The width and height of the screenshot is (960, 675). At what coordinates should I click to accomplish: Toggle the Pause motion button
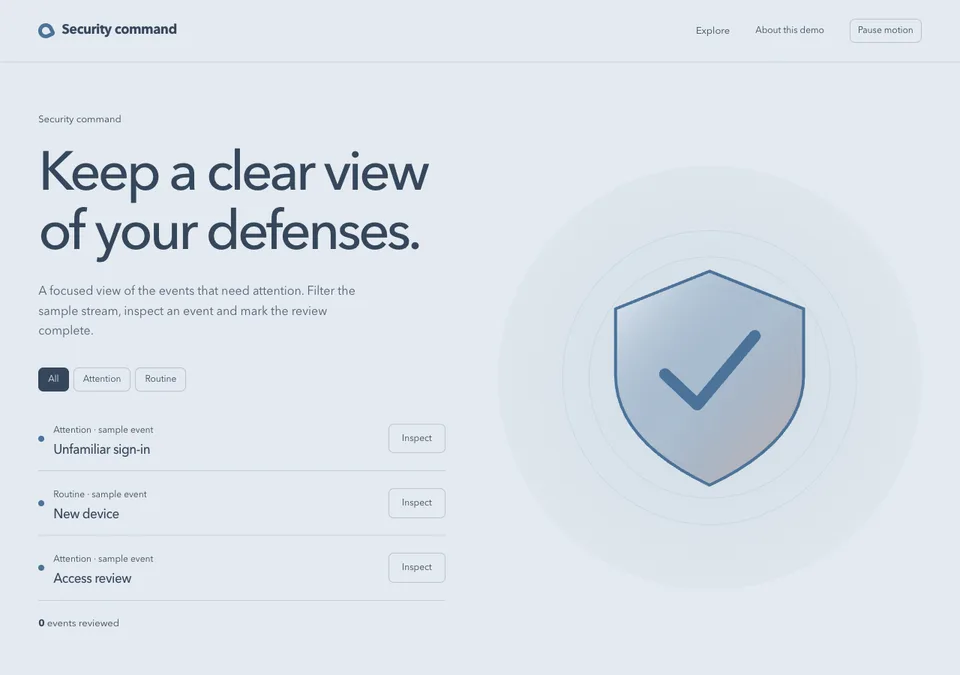tap(885, 31)
